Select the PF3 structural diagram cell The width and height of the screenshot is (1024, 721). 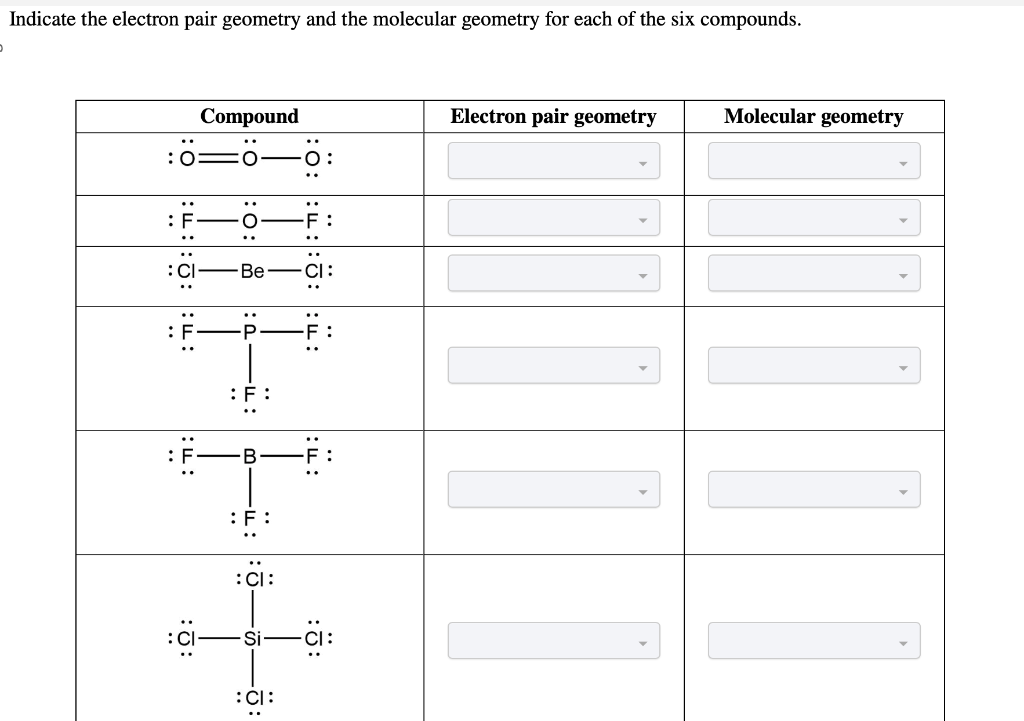click(249, 365)
